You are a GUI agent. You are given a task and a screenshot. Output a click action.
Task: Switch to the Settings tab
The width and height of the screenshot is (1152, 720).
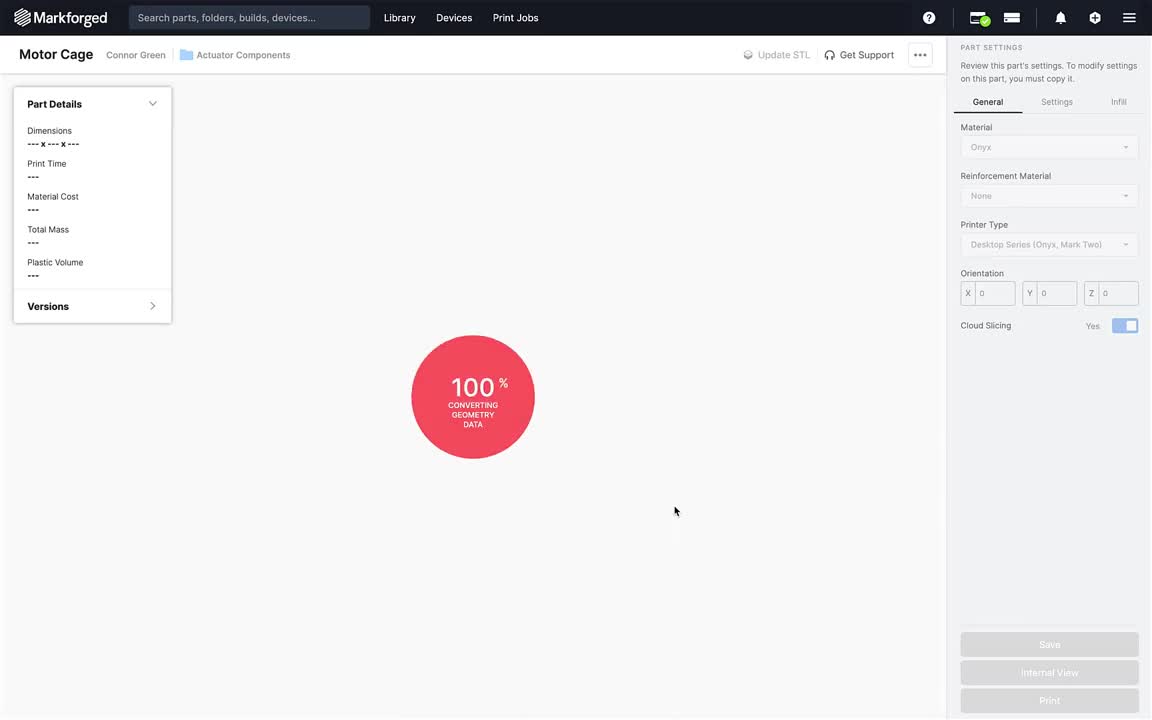(x=1056, y=102)
